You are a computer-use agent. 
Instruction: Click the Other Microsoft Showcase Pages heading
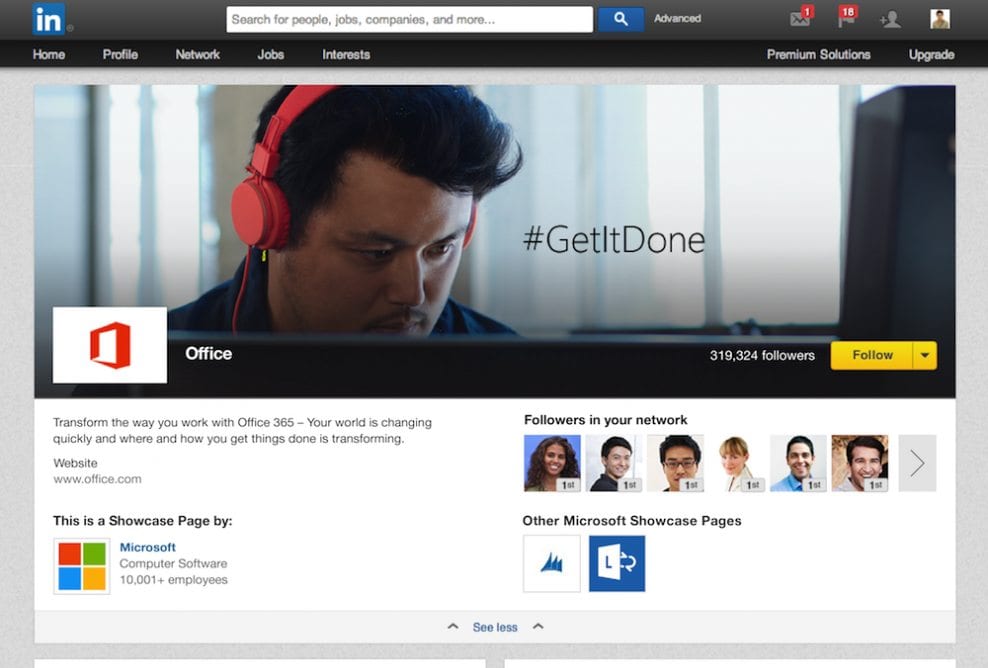(x=632, y=521)
